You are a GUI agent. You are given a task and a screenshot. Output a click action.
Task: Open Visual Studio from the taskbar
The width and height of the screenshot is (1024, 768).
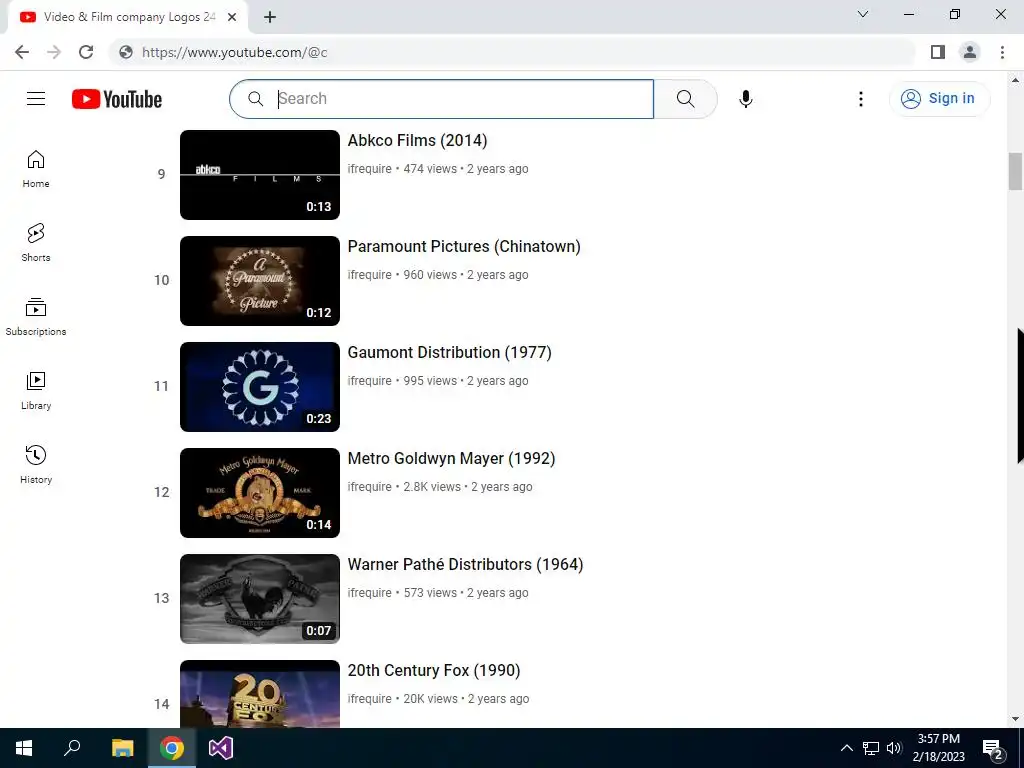click(221, 748)
